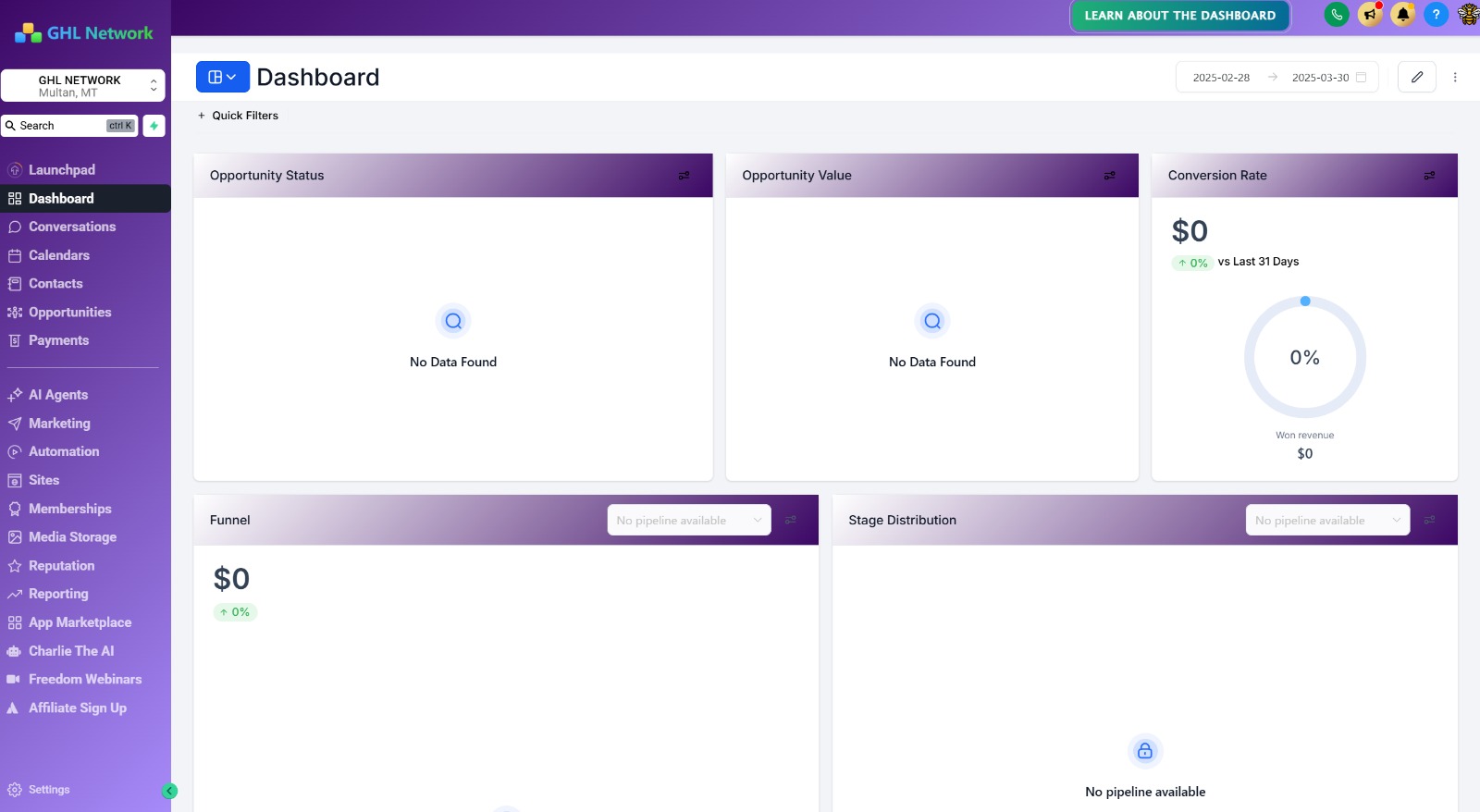Viewport: 1480px width, 812px height.
Task: Expand Quick Filters
Action: coord(238,116)
